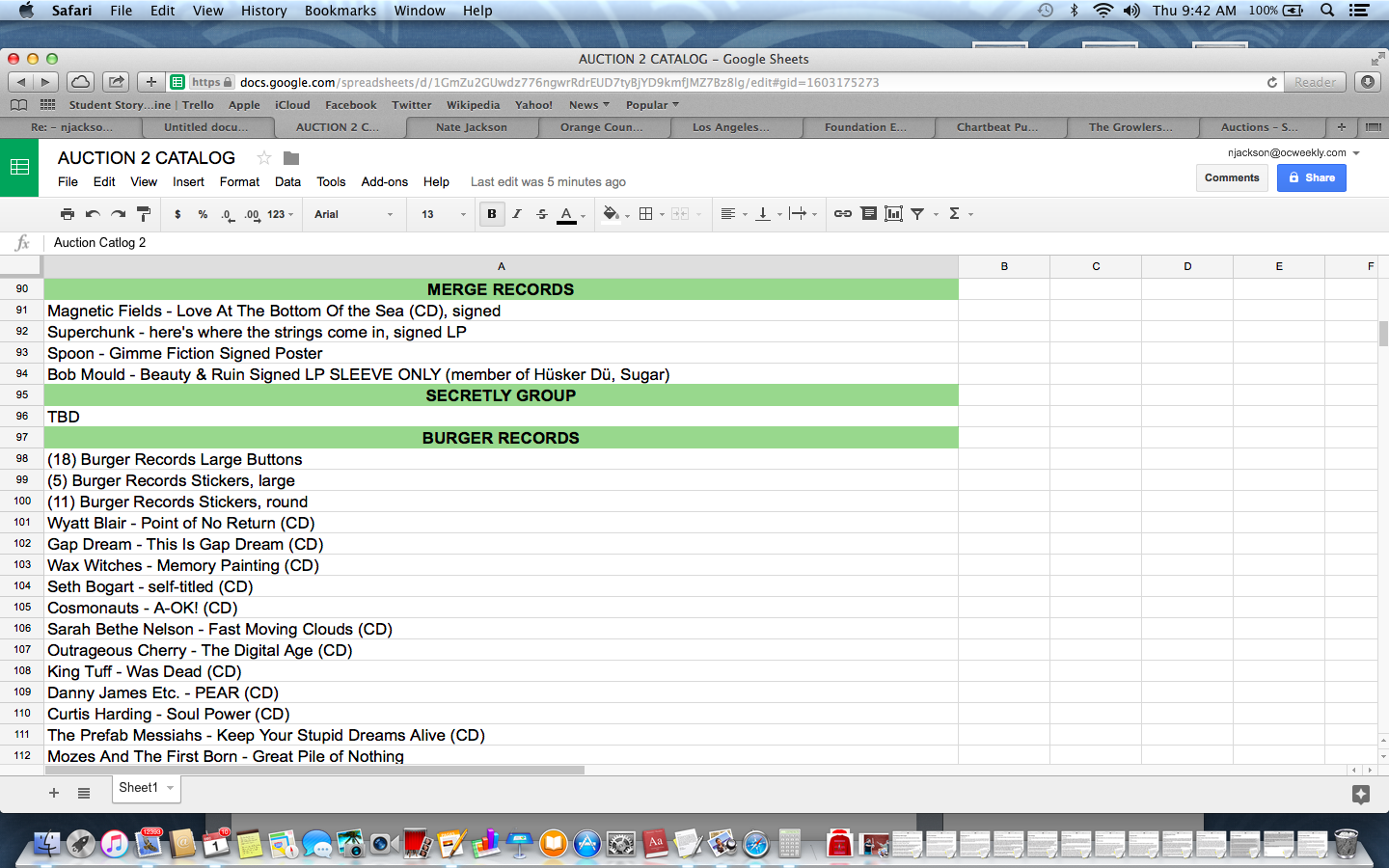
Task: Open the font size 13 dropdown
Action: (443, 214)
